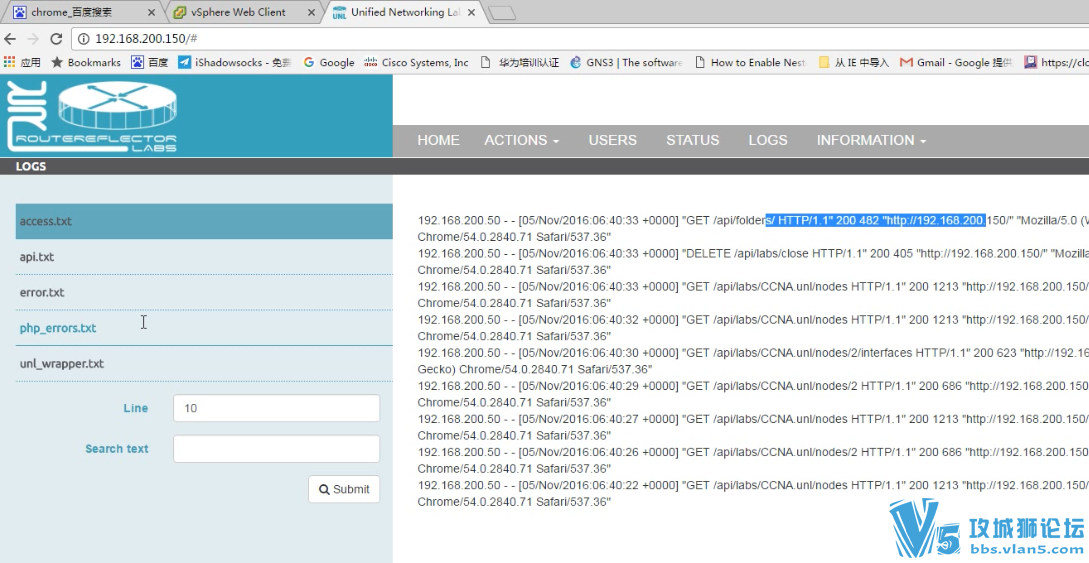1089x563 pixels.
Task: Expand the INFORMATION dropdown menu
Action: coord(870,140)
